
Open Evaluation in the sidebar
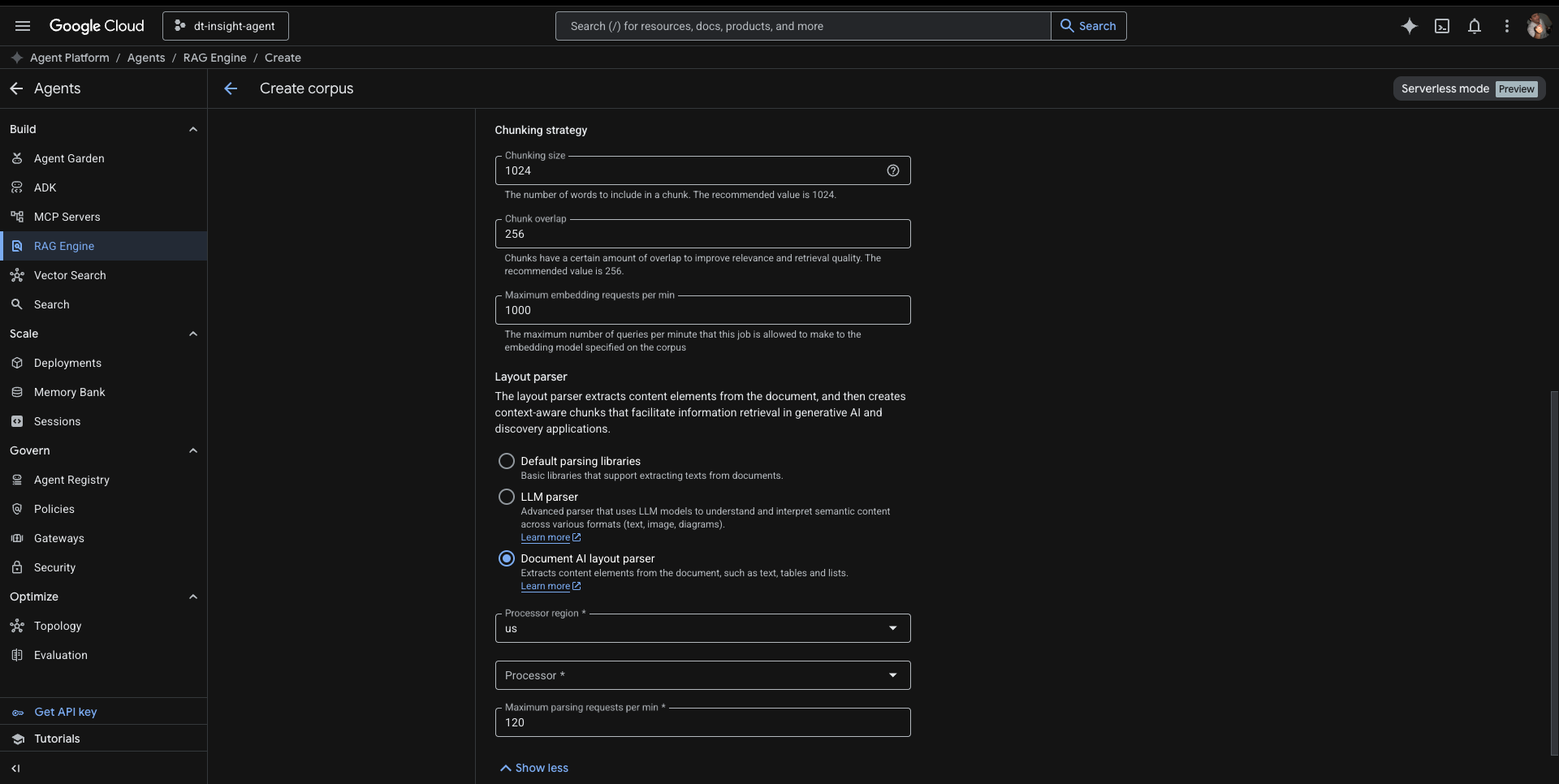click(103, 655)
